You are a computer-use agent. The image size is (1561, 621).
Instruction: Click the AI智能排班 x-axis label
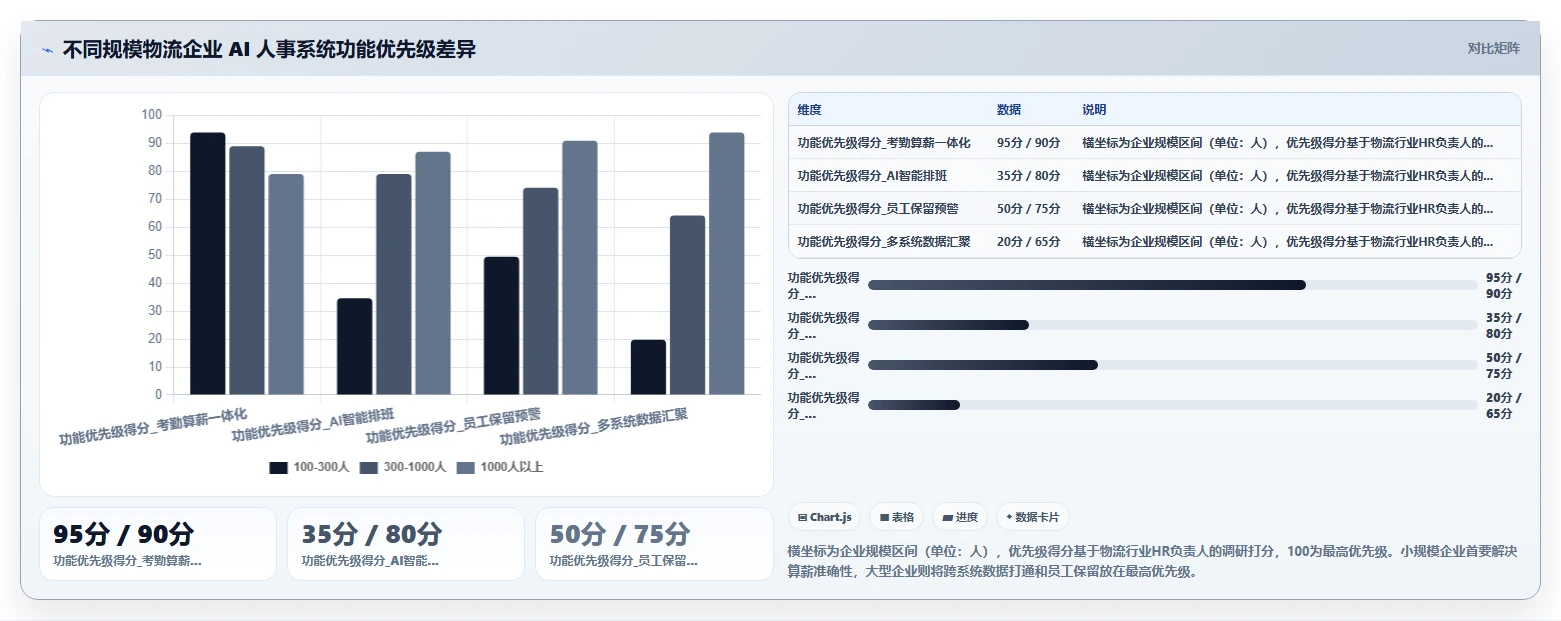point(313,426)
